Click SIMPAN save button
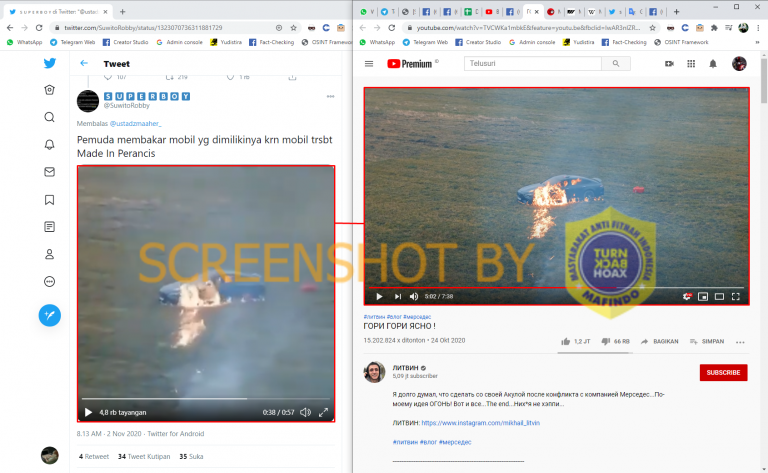The width and height of the screenshot is (768, 473). (707, 341)
